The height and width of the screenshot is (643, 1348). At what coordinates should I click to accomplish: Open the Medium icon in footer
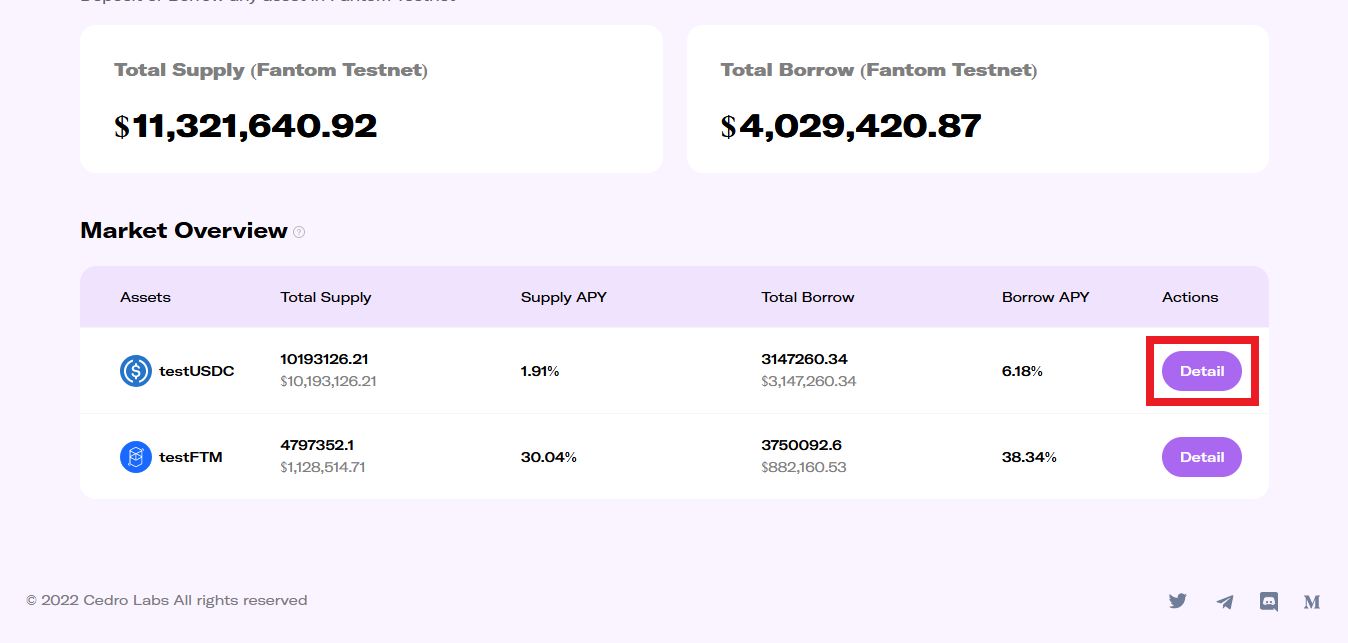pyautogui.click(x=1312, y=602)
